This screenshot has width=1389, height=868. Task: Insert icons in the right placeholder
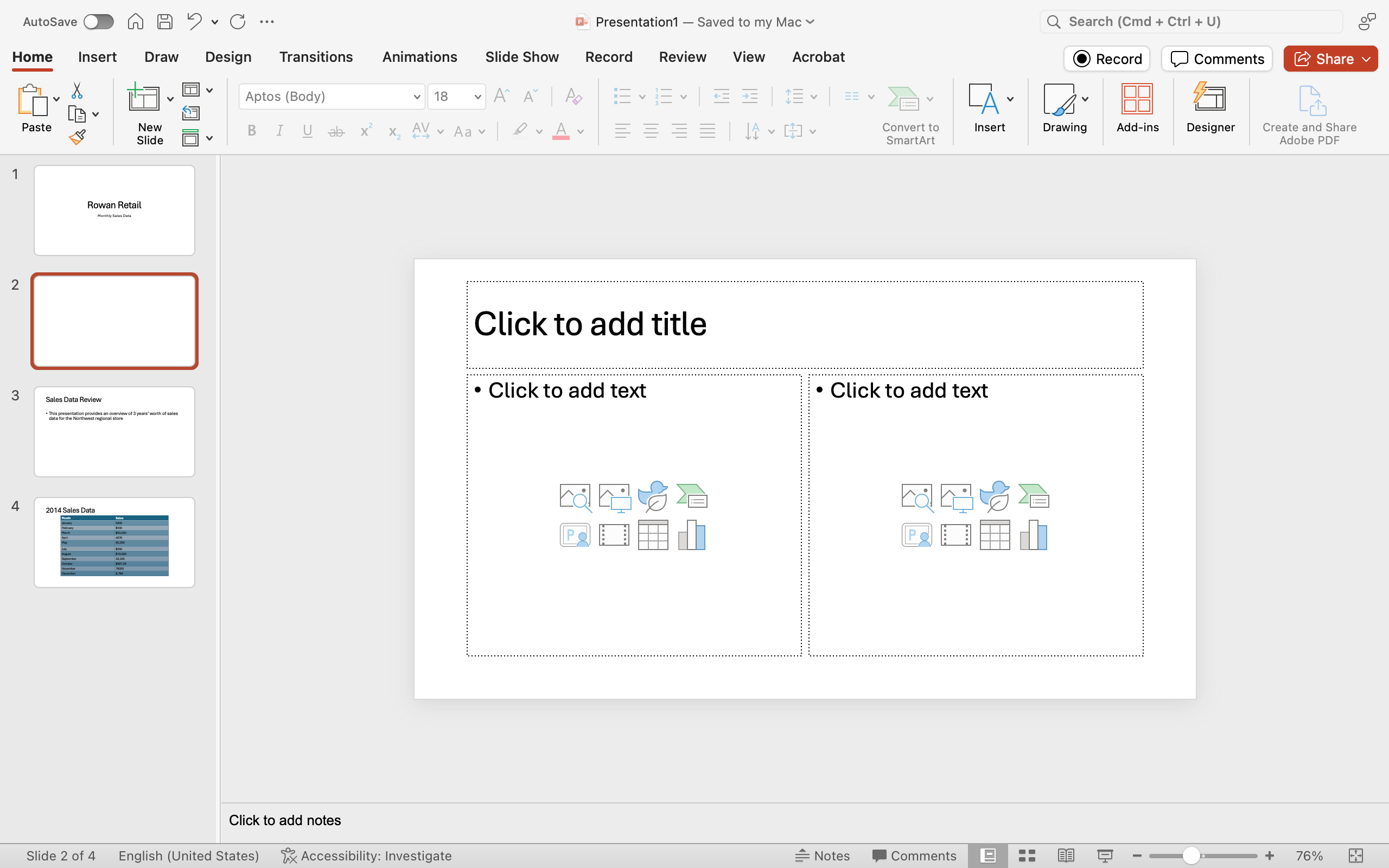[x=994, y=496]
